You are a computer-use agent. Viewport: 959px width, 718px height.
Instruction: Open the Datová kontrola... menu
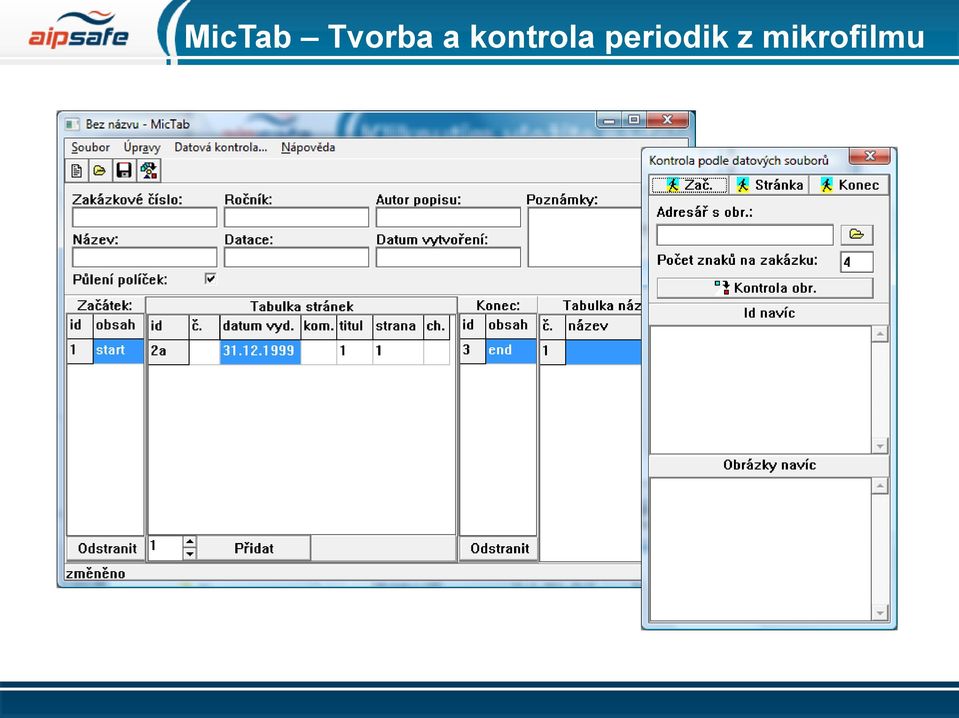click(x=220, y=147)
